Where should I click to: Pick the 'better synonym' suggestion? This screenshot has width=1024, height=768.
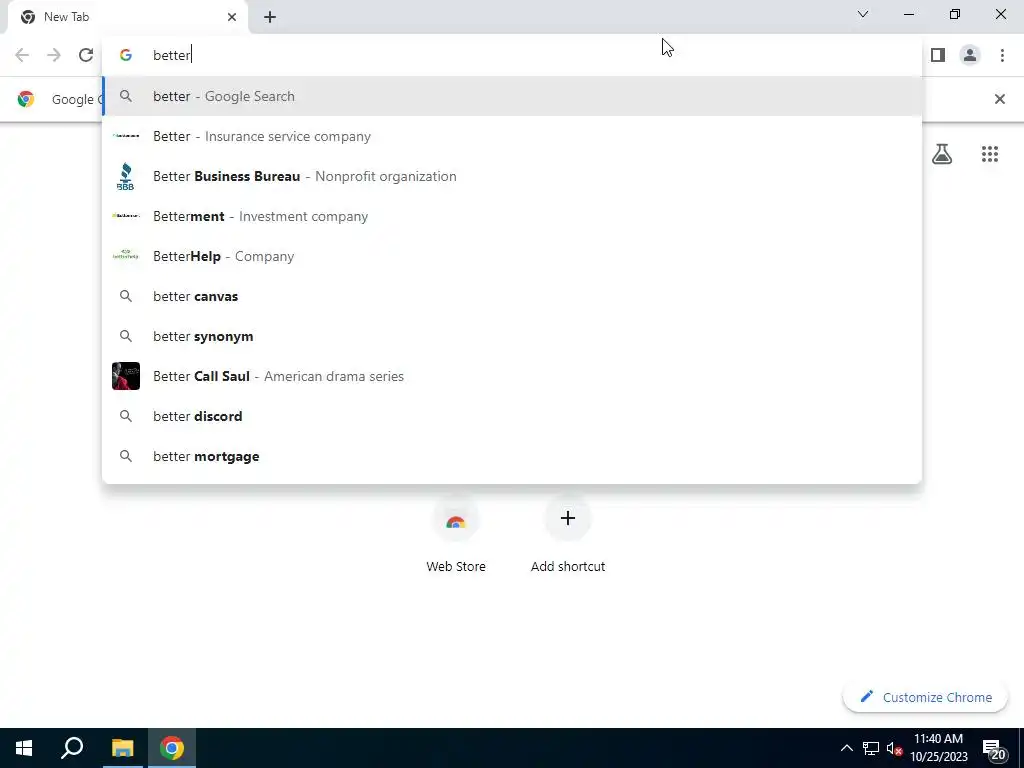(x=512, y=336)
